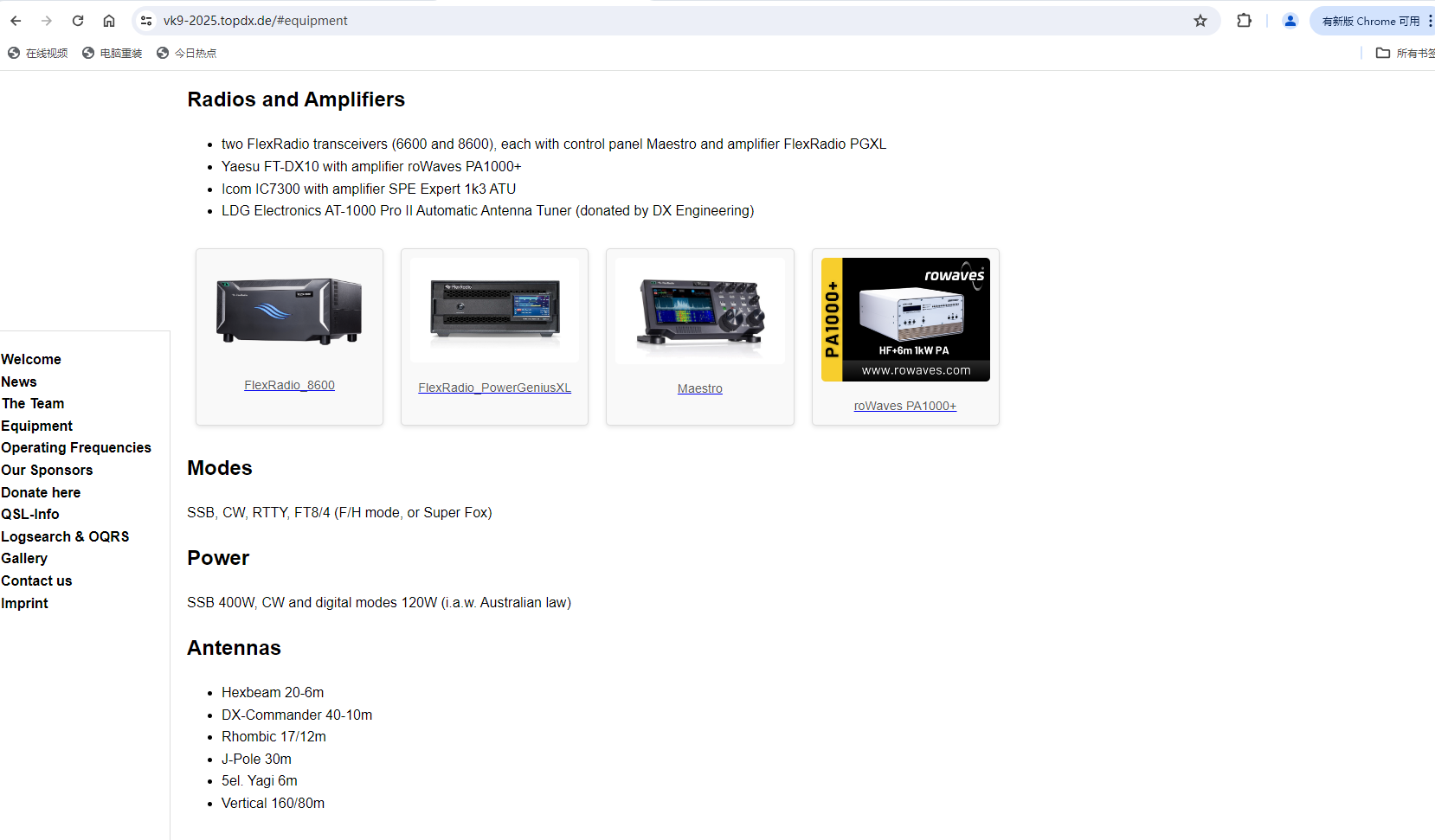Screen dimensions: 1435x840
Task: Open the roWaves PA1000+ banner image
Action: click(x=905, y=319)
